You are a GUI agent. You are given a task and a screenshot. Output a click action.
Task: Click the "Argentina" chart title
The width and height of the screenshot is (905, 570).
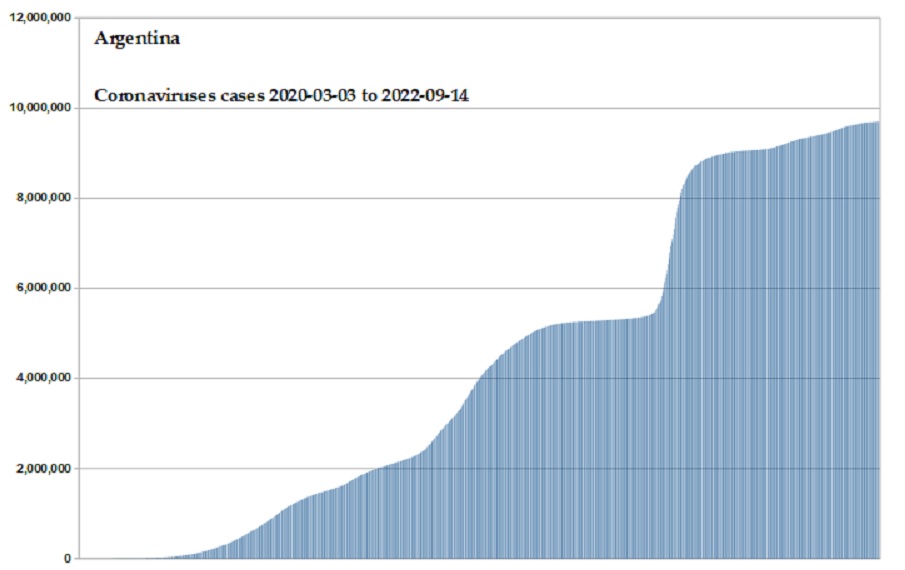coord(136,39)
